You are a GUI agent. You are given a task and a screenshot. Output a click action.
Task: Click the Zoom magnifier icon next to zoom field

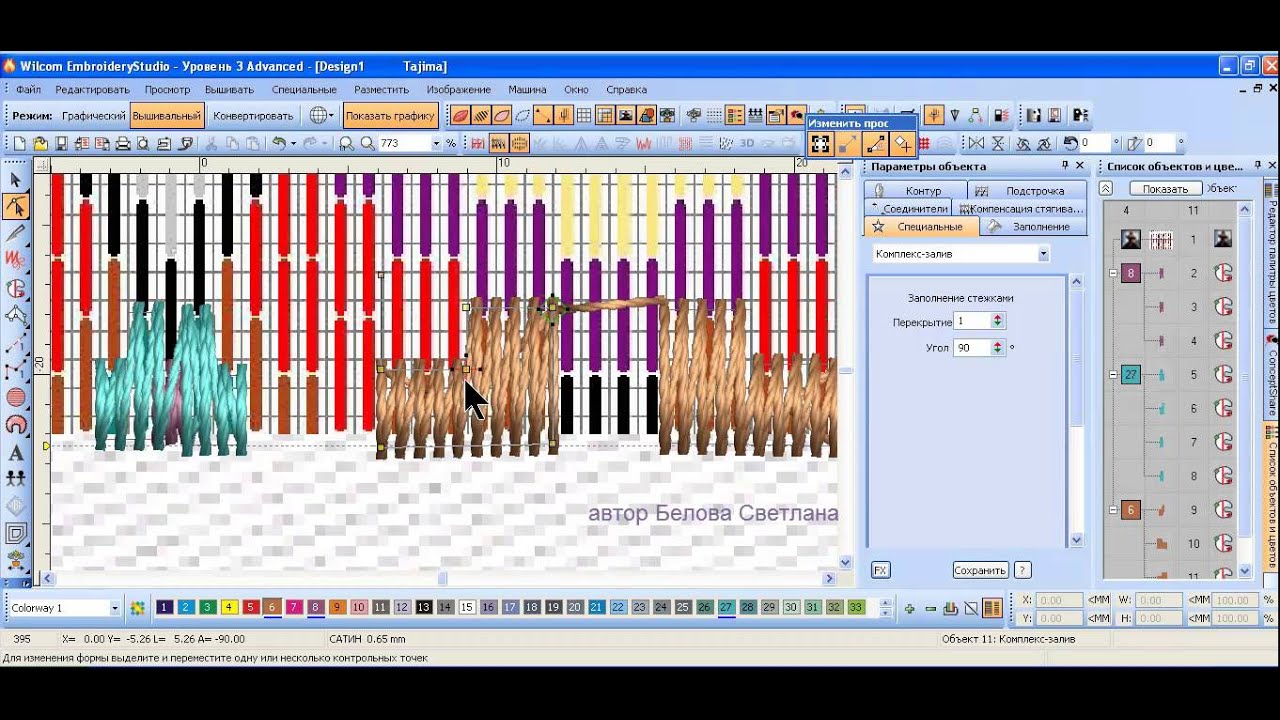tap(367, 143)
